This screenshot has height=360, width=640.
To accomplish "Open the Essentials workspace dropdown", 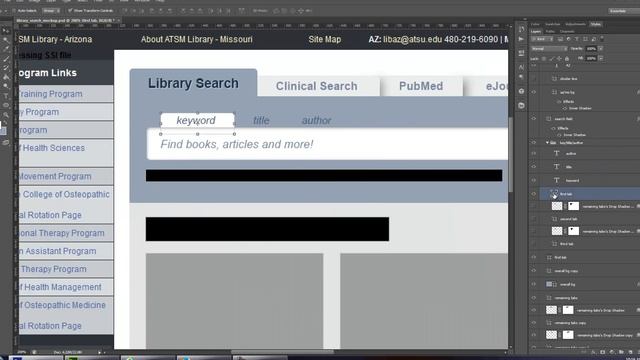I will [624, 11].
